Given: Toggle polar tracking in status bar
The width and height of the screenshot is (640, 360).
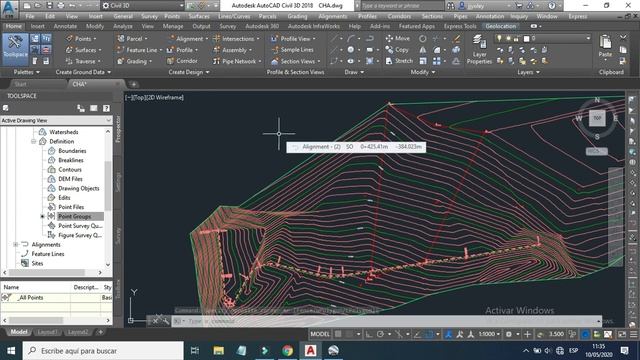Looking at the screenshot, I should [x=380, y=334].
